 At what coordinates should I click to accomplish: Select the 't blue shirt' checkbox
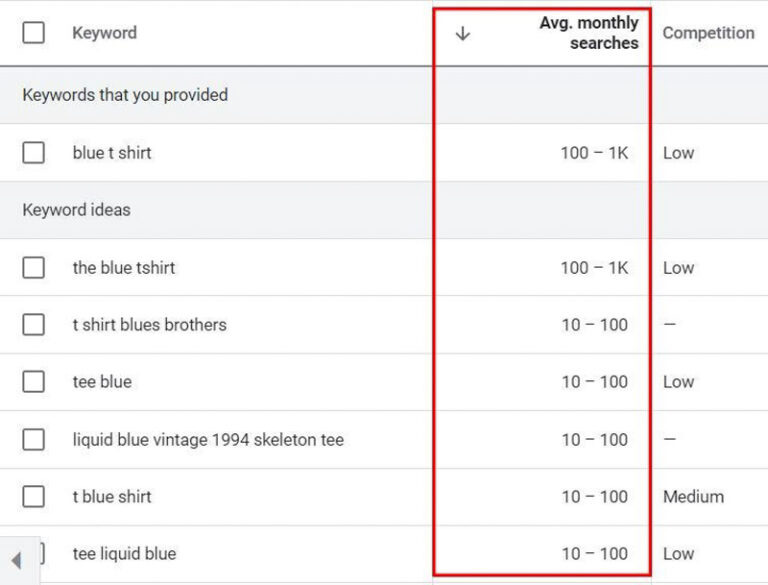click(x=34, y=497)
